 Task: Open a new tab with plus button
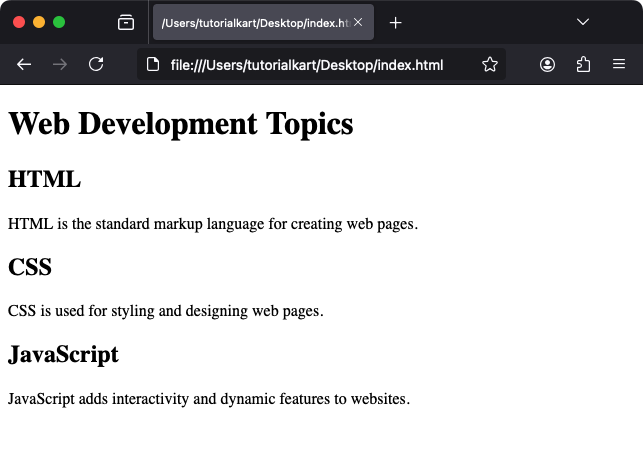click(395, 22)
